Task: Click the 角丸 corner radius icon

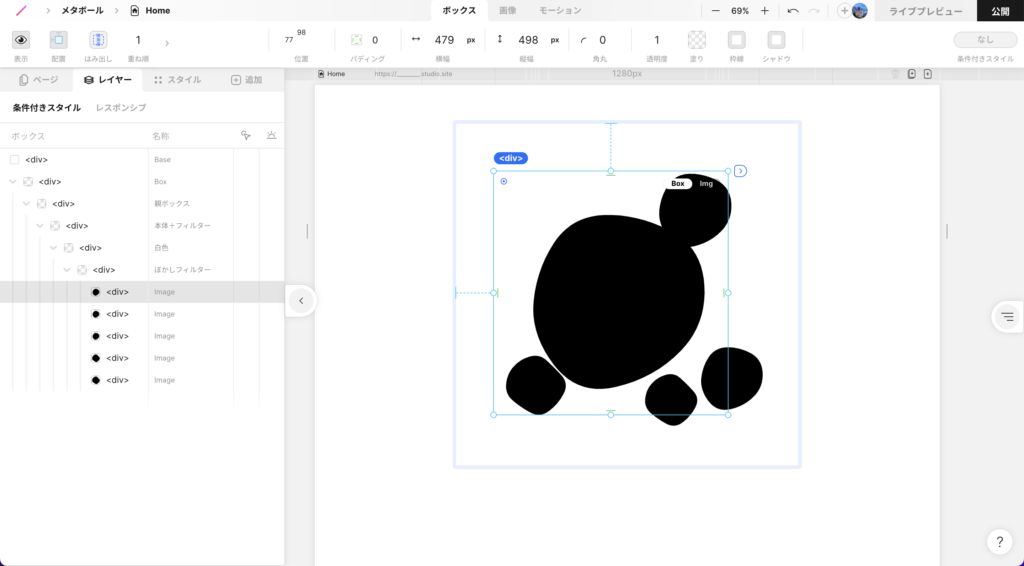Action: pos(583,40)
